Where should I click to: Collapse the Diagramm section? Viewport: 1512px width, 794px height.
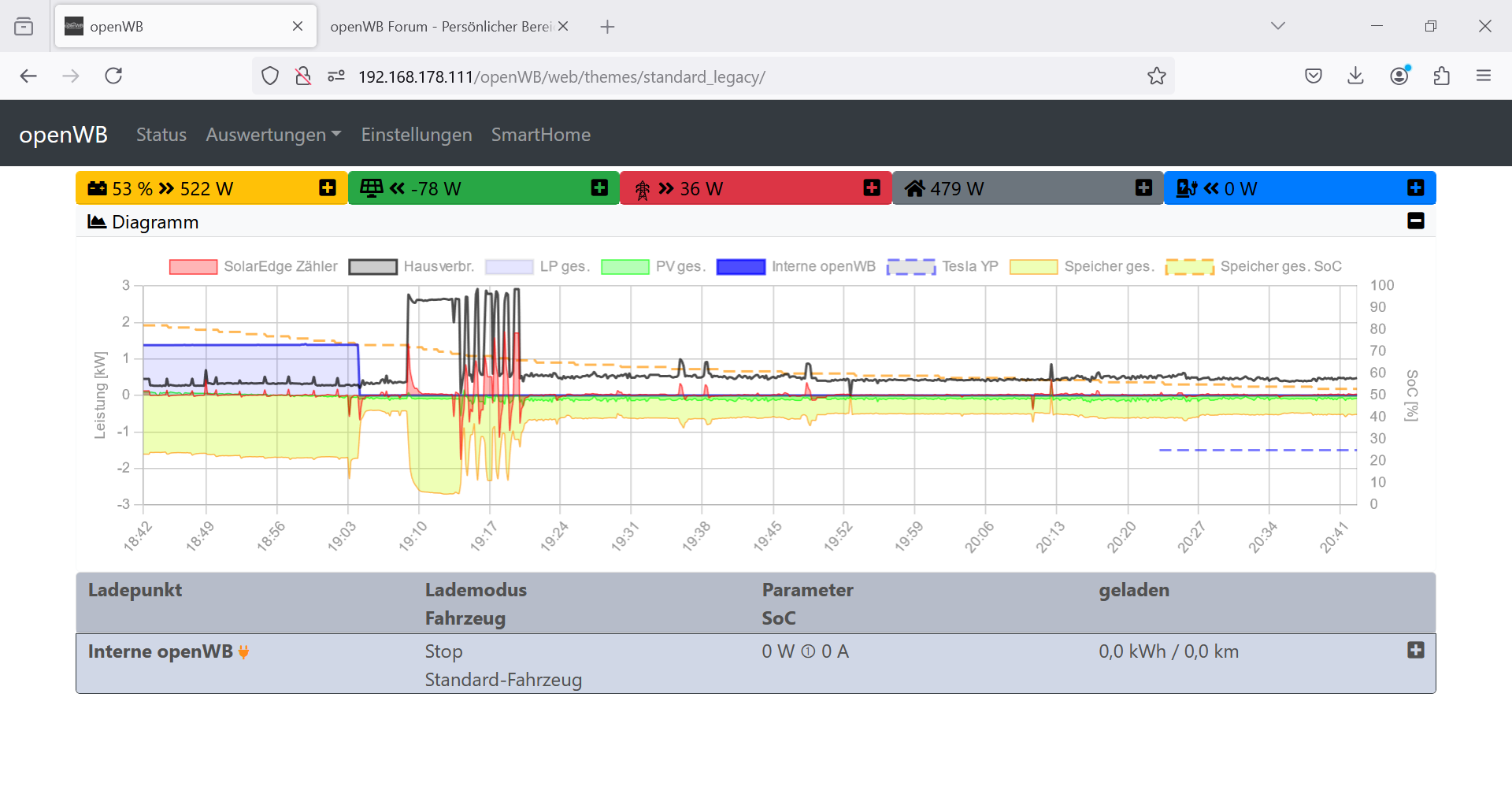tap(1416, 221)
